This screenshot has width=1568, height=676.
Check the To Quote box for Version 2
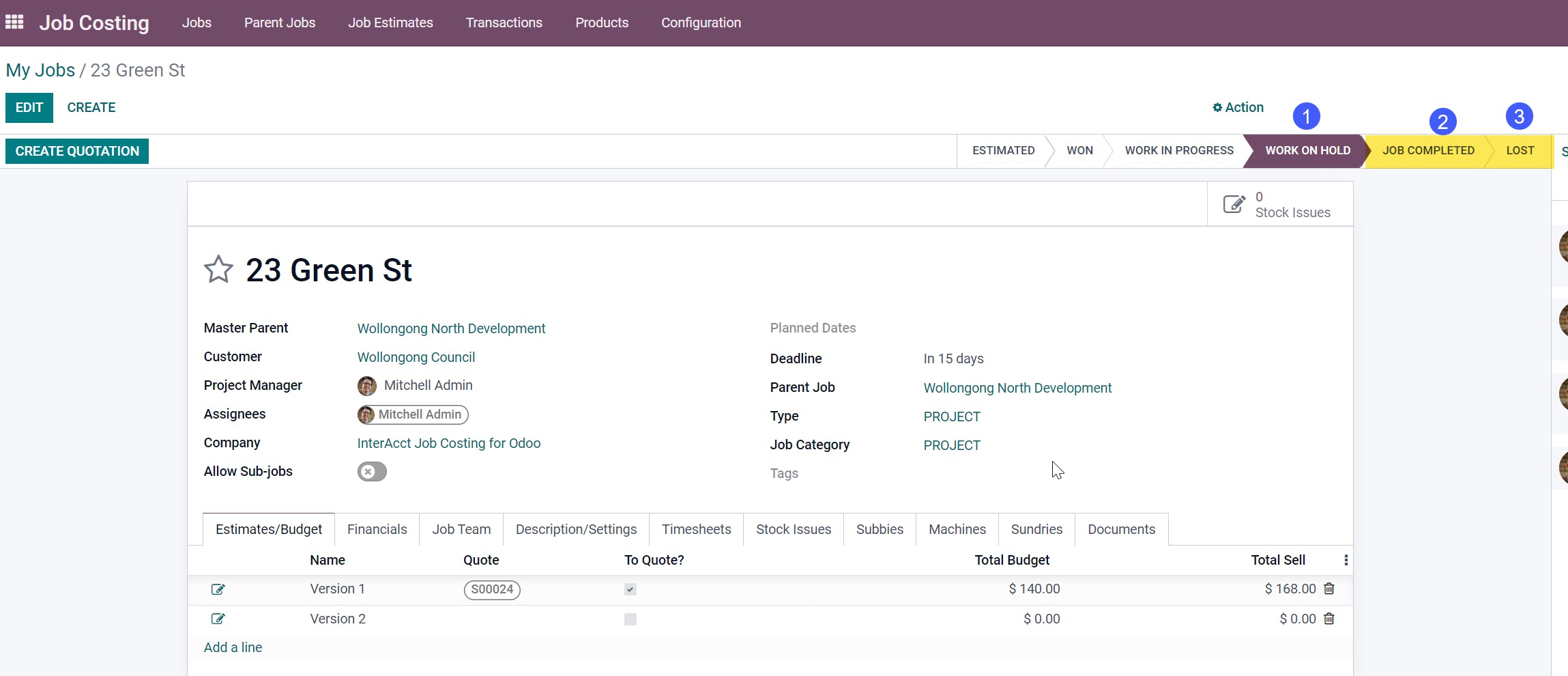630,619
